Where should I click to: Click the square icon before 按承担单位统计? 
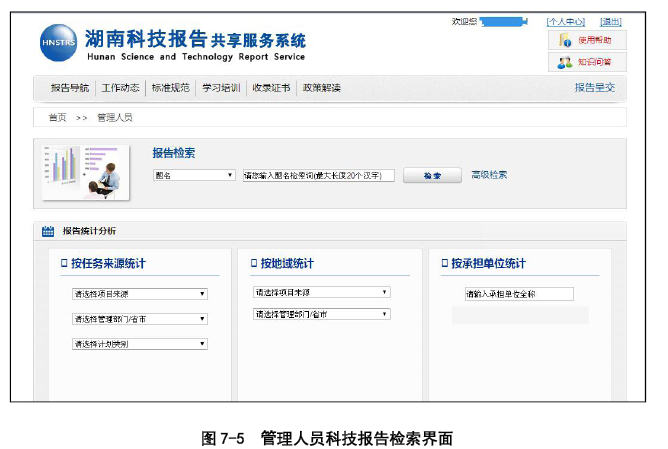coord(443,264)
